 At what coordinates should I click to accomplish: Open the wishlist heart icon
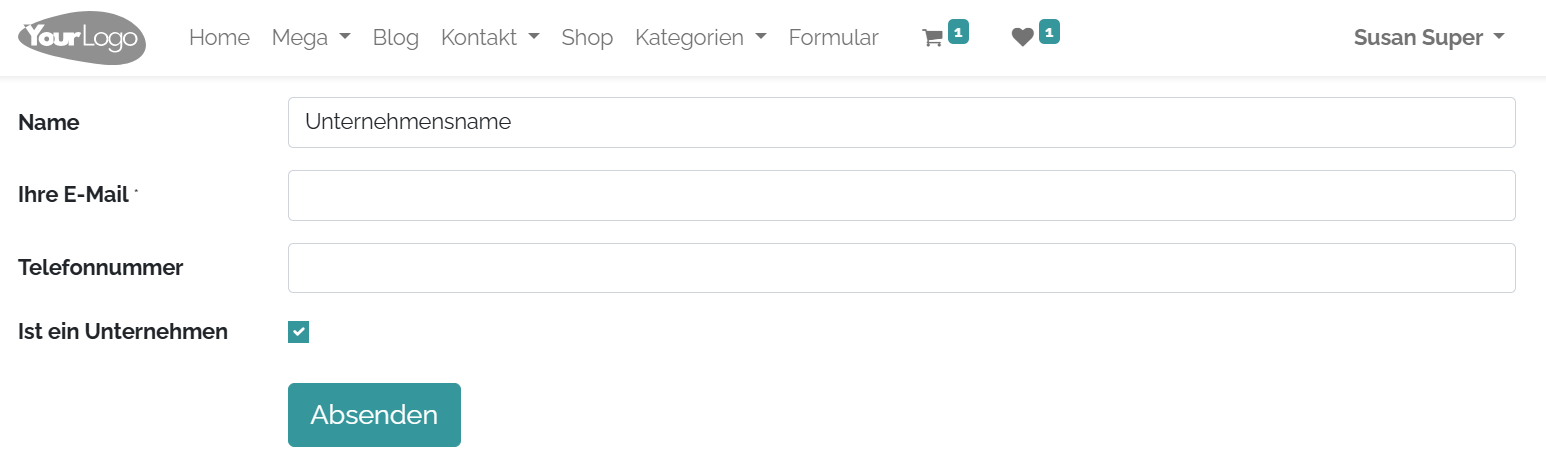pyautogui.click(x=1021, y=38)
